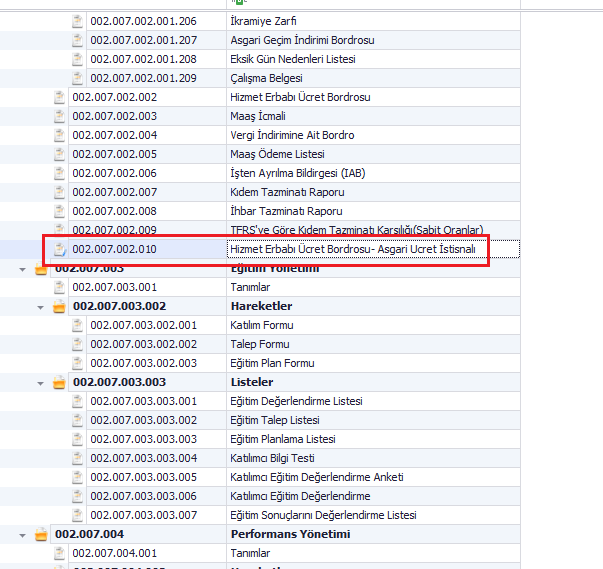Viewport: 603px width, 569px height.
Task: Select the Kıdem Tazminatı Raporu entry
Action: tap(287, 192)
